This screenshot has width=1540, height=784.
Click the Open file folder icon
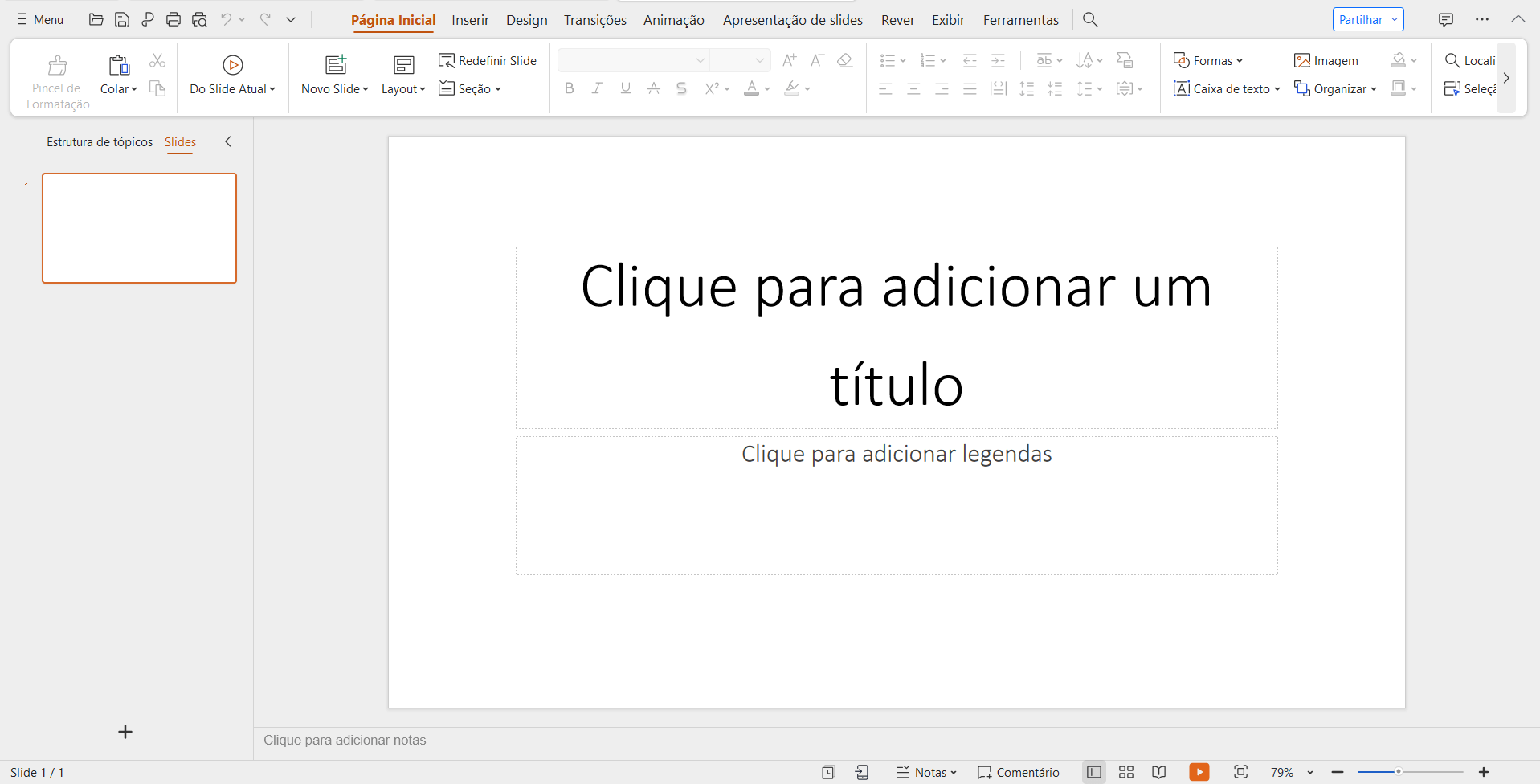coord(96,19)
